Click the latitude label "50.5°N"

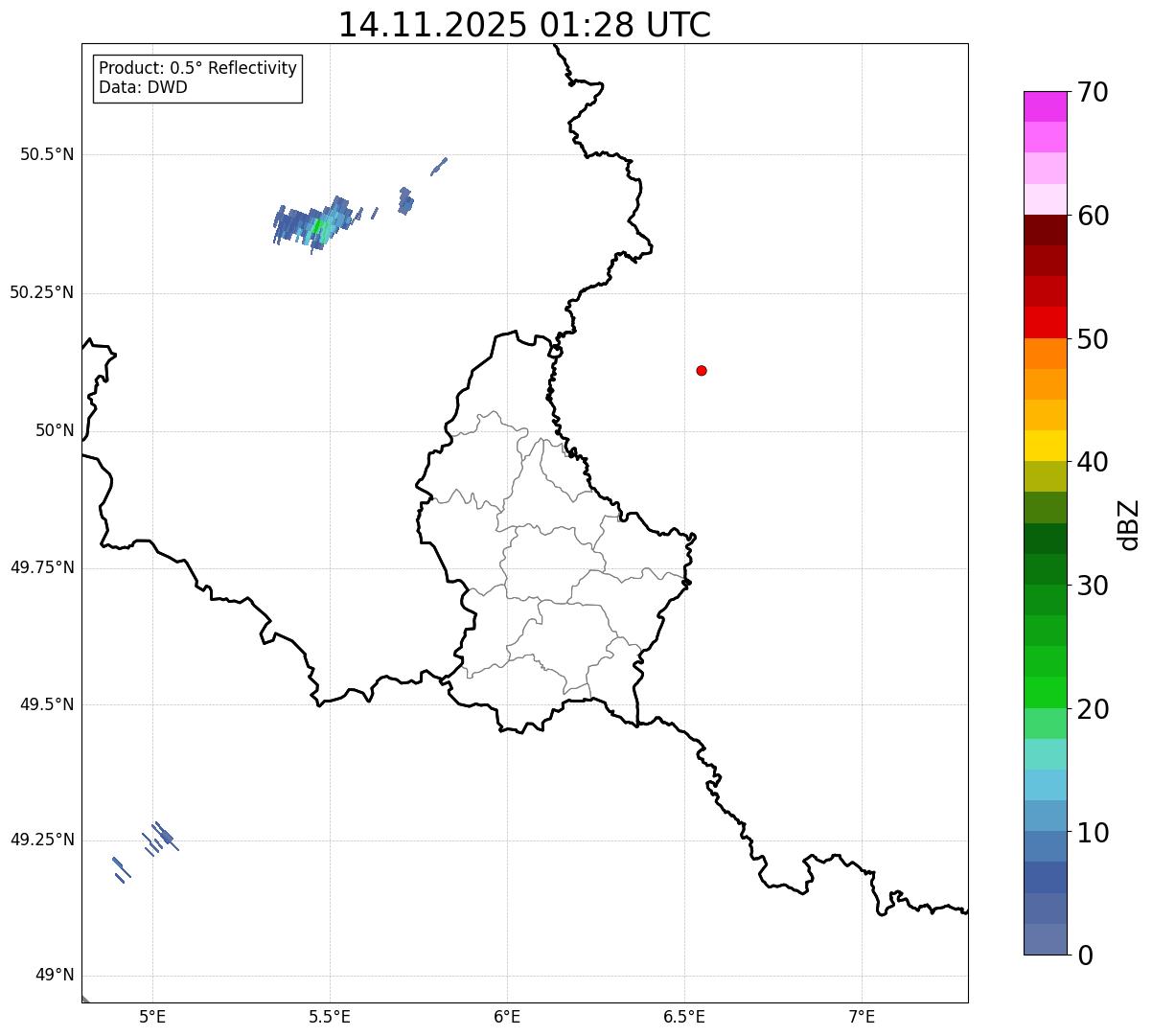coord(47,154)
